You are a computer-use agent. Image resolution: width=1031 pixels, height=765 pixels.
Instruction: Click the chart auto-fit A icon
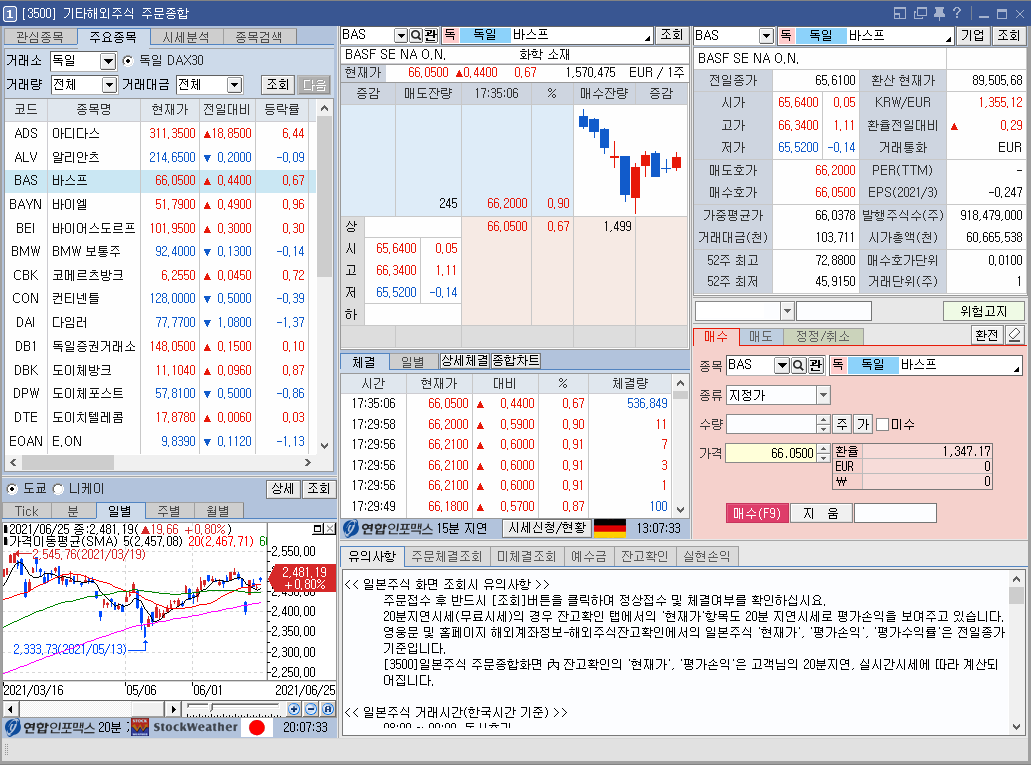click(x=328, y=709)
